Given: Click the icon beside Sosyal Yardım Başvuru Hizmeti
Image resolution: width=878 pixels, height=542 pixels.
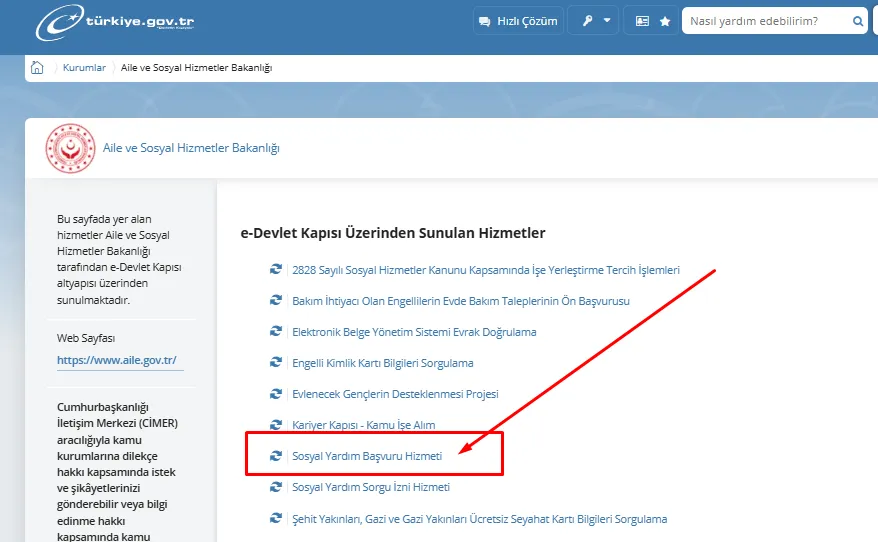Looking at the screenshot, I should pos(276,456).
